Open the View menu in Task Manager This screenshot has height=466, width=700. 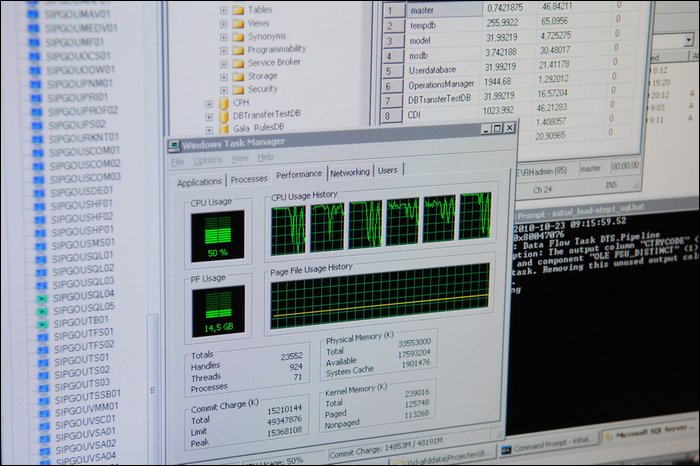(x=241, y=159)
